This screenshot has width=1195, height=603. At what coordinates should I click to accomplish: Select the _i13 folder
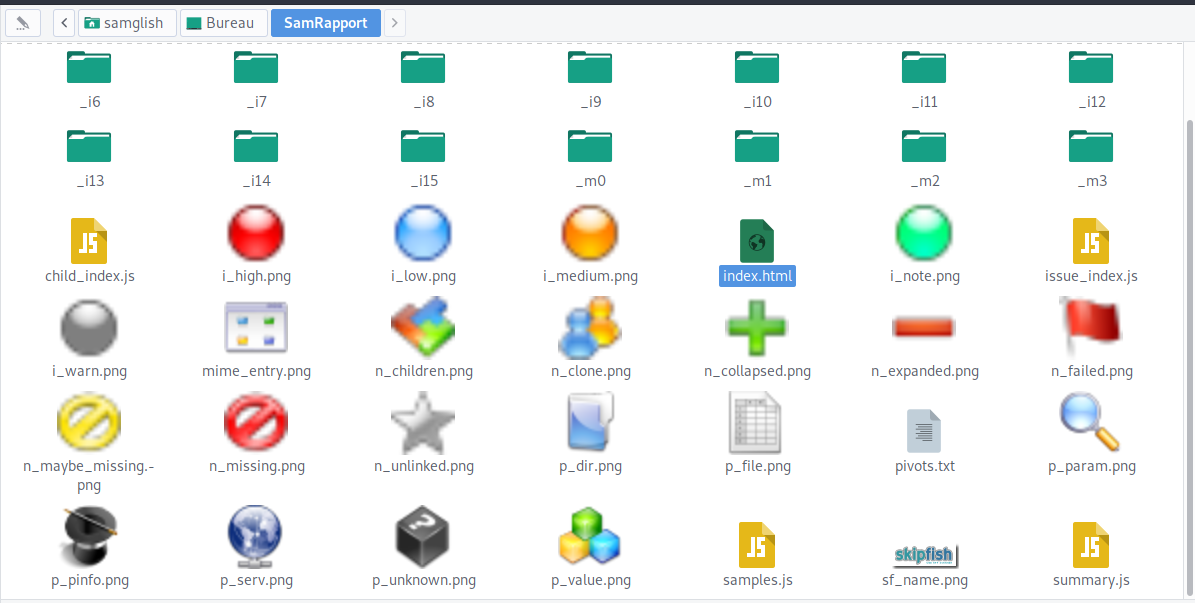[x=89, y=146]
